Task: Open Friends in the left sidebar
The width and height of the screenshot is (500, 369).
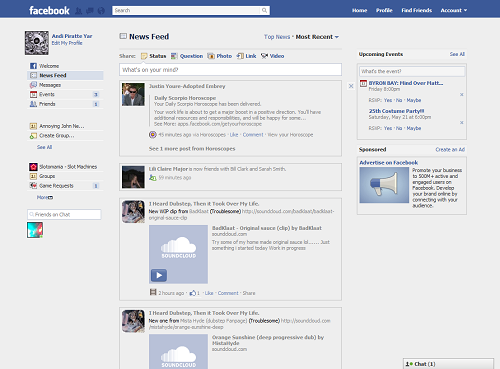Action: click(x=65, y=104)
